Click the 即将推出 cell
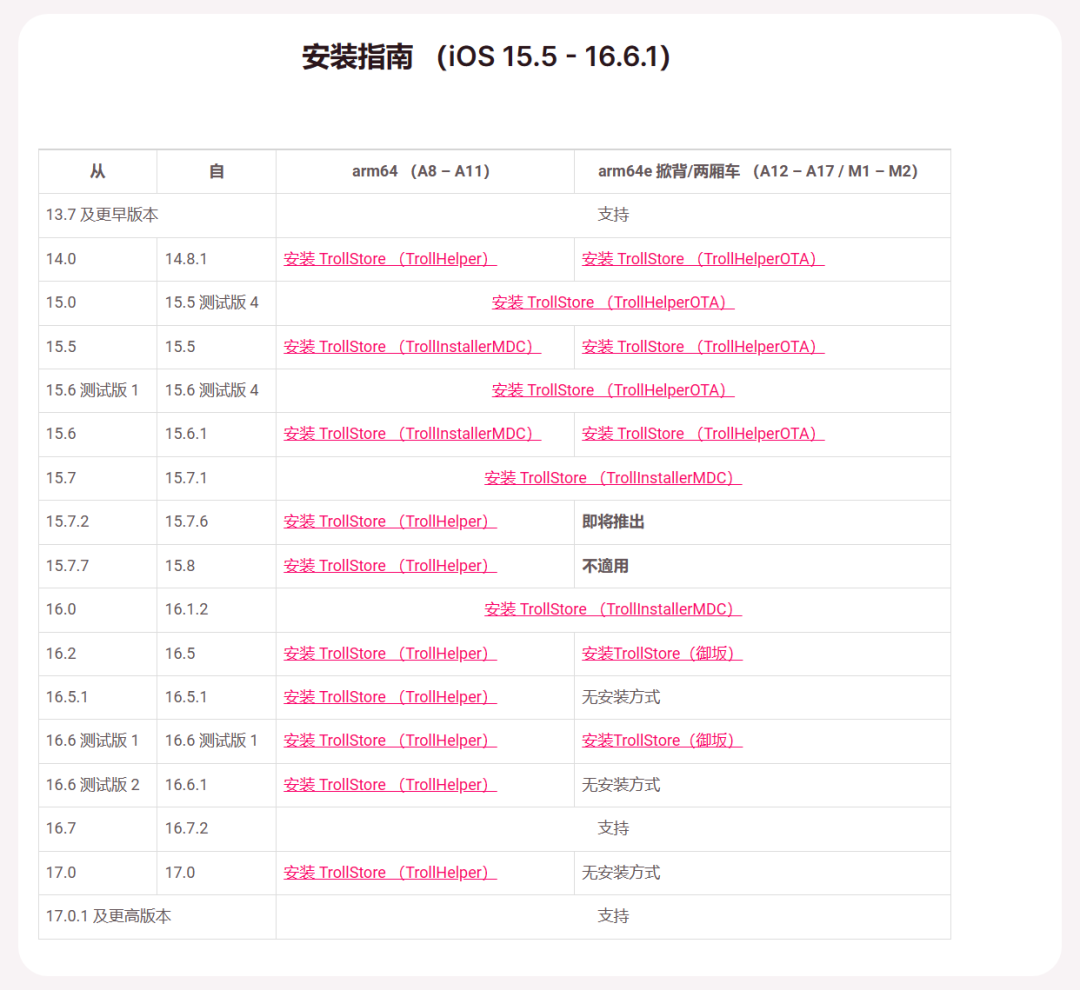Viewport: 1080px width, 990px height. tap(762, 522)
